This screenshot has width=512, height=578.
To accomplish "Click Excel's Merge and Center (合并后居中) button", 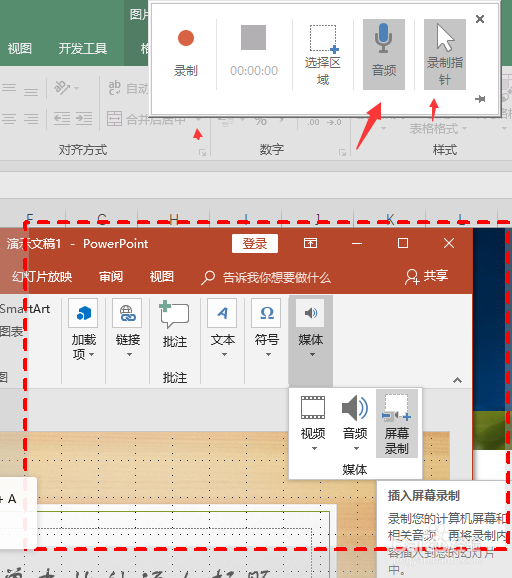I will (147, 119).
